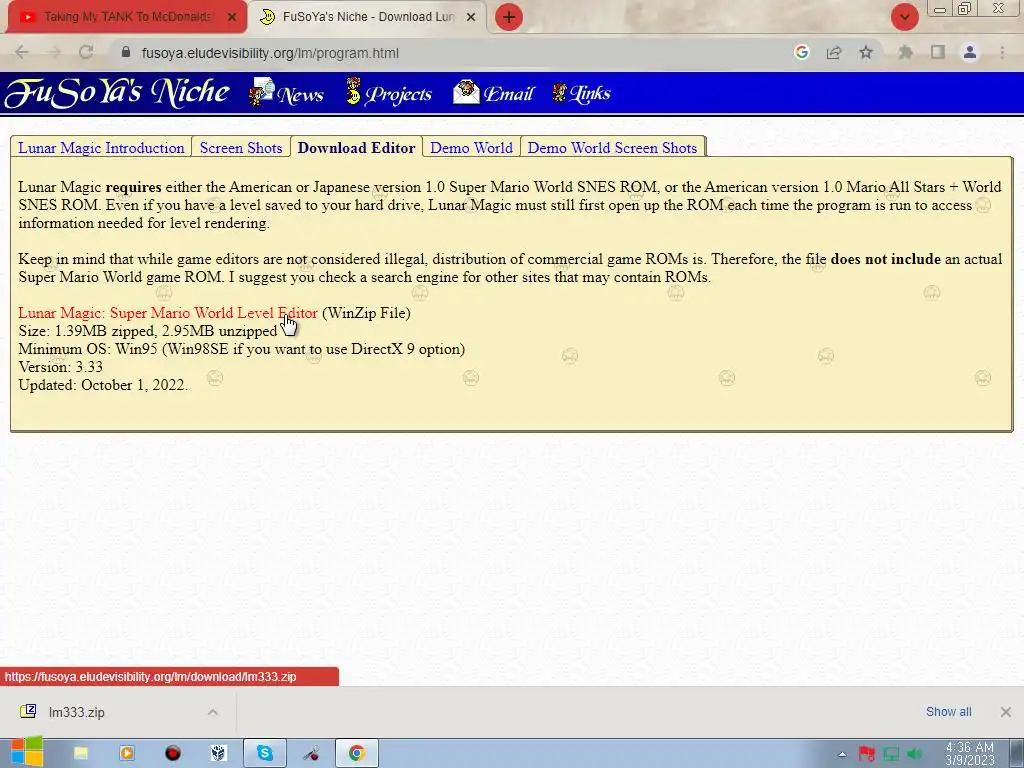The height and width of the screenshot is (768, 1024).
Task: Open the Windows Start button
Action: click(27, 753)
